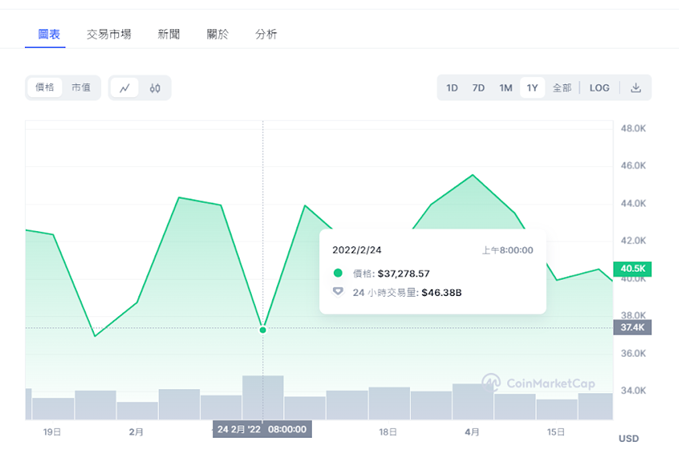679x450 pixels.
Task: Click the 2月 date axis label
Action: click(x=136, y=432)
